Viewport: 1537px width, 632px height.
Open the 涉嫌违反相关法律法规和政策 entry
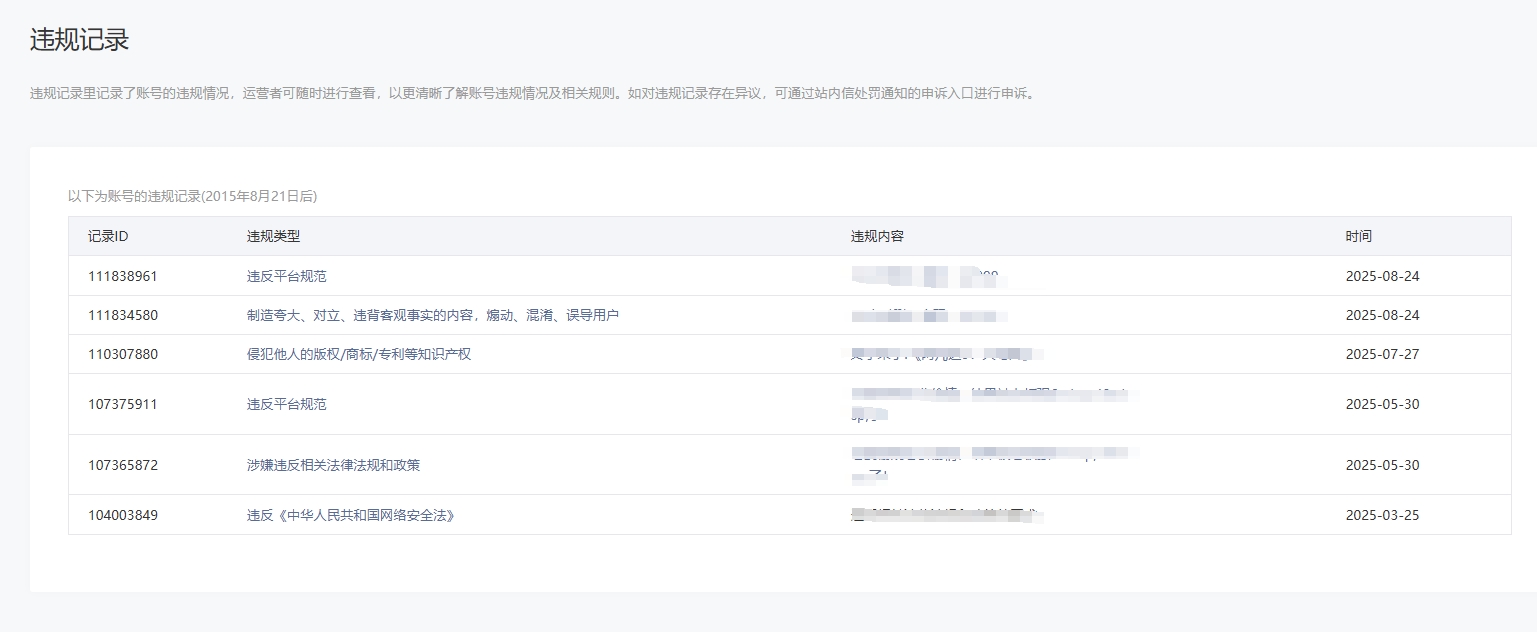(x=333, y=465)
